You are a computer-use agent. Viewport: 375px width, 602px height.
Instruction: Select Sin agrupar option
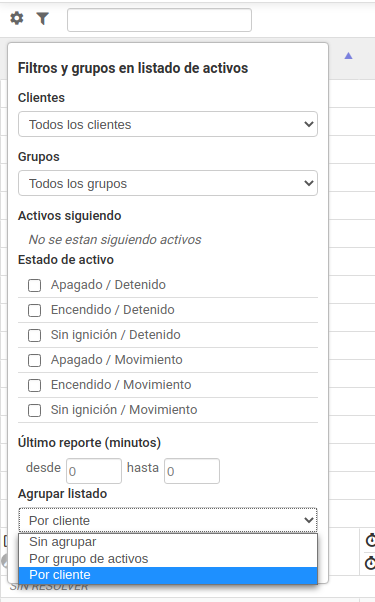168,542
